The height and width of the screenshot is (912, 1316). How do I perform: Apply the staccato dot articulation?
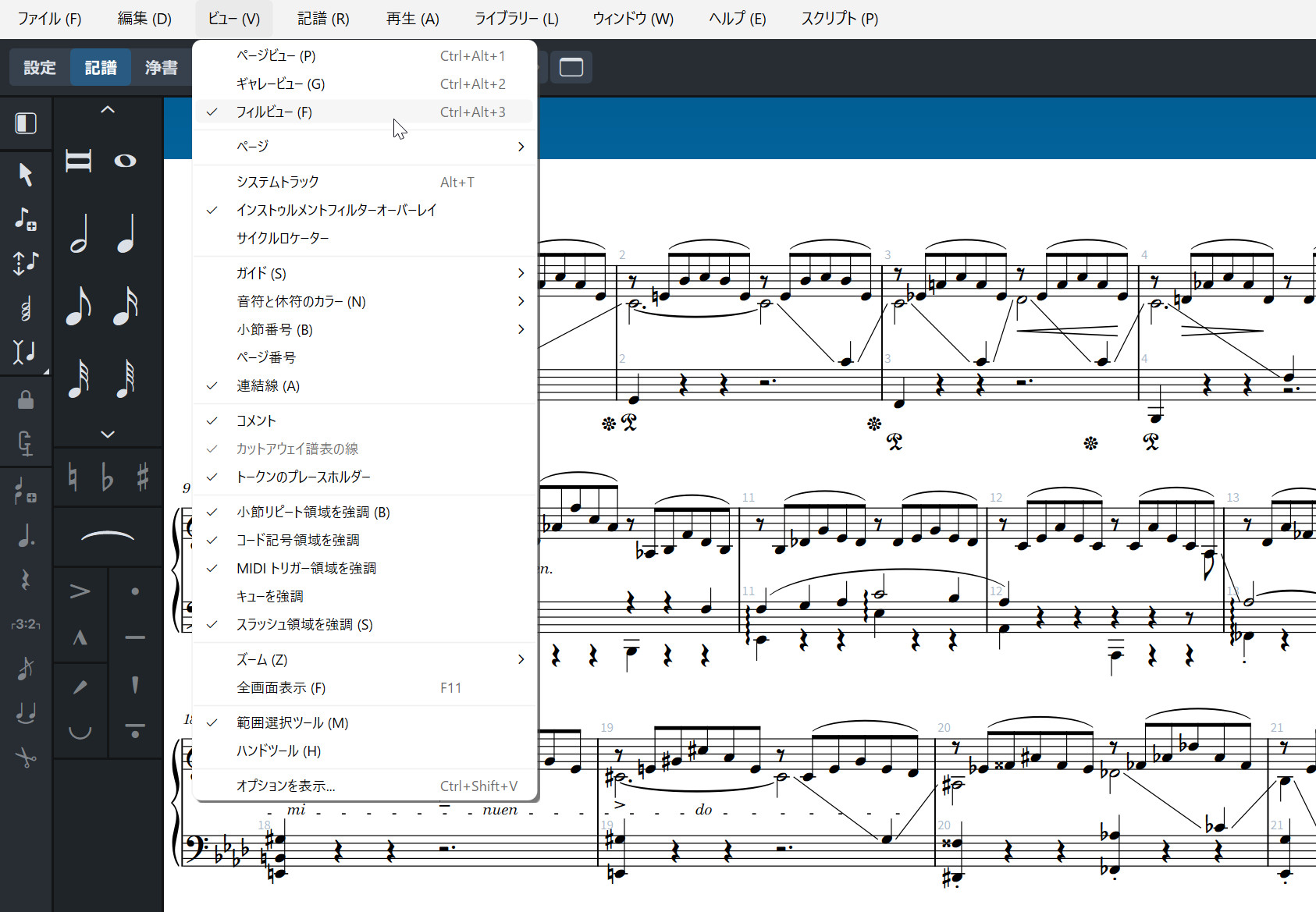coord(135,591)
